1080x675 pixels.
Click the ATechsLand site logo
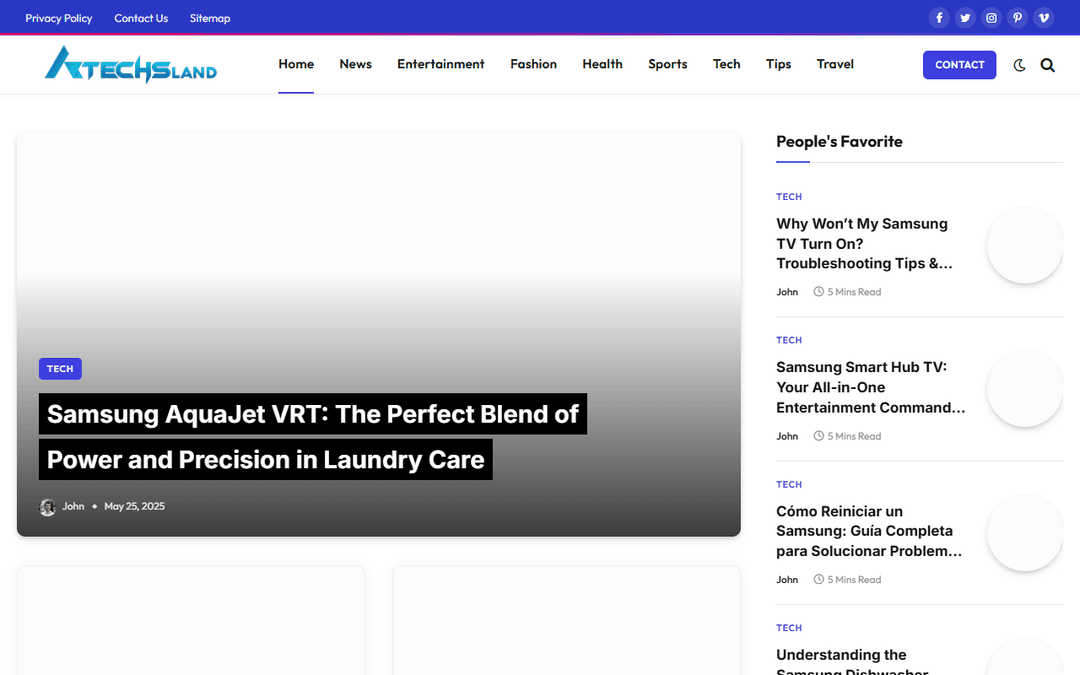(131, 64)
